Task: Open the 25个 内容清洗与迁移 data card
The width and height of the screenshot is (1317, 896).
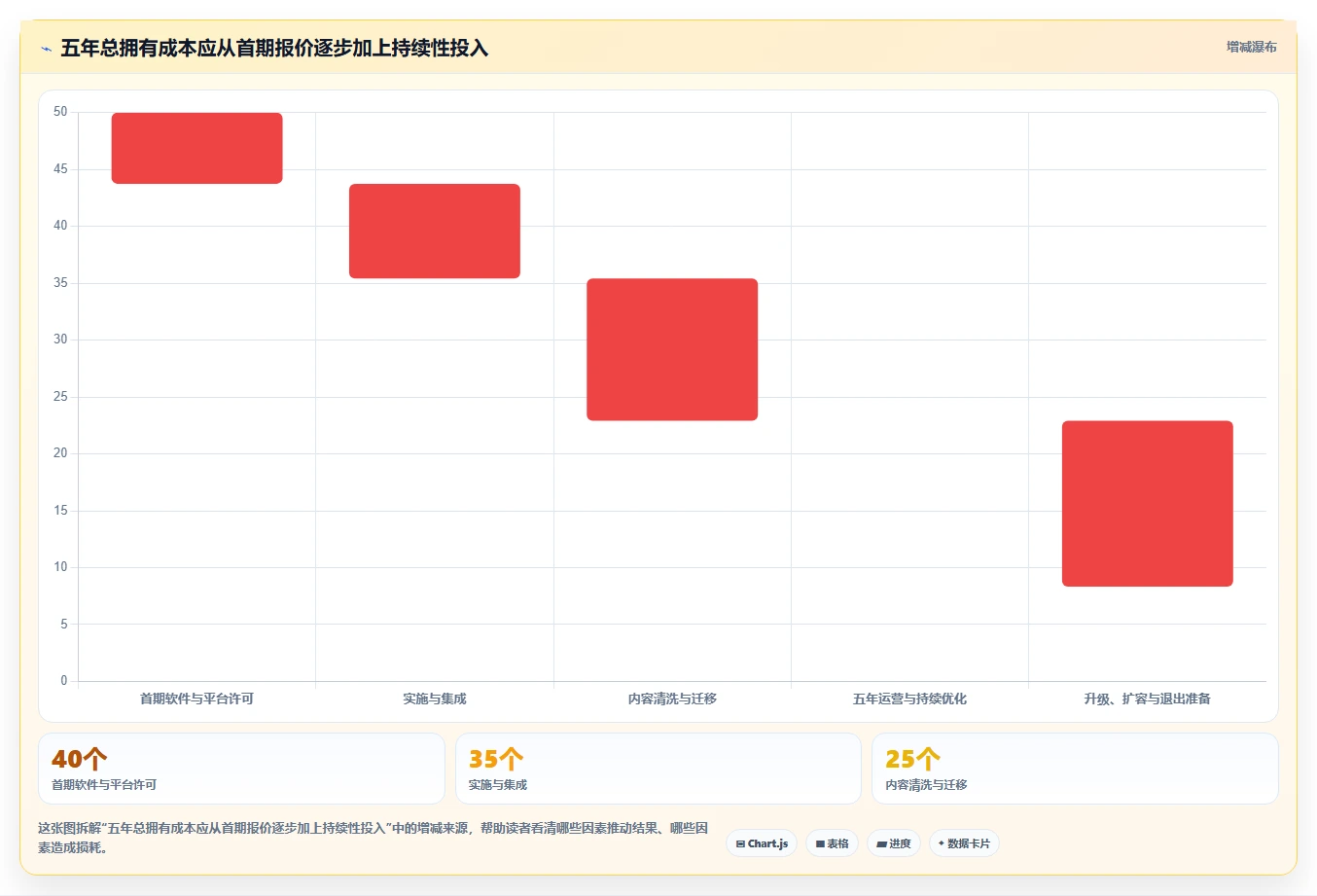Action: click(x=1075, y=769)
